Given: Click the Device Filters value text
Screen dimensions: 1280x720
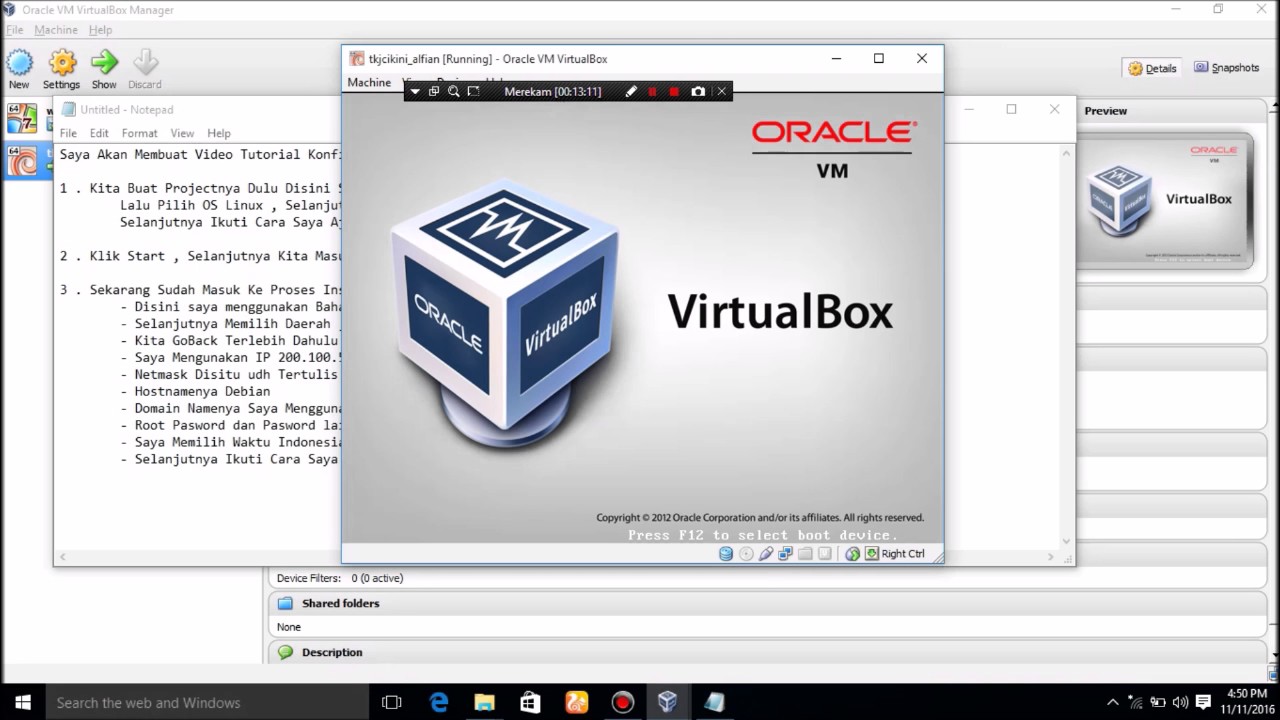Looking at the screenshot, I should click(377, 578).
